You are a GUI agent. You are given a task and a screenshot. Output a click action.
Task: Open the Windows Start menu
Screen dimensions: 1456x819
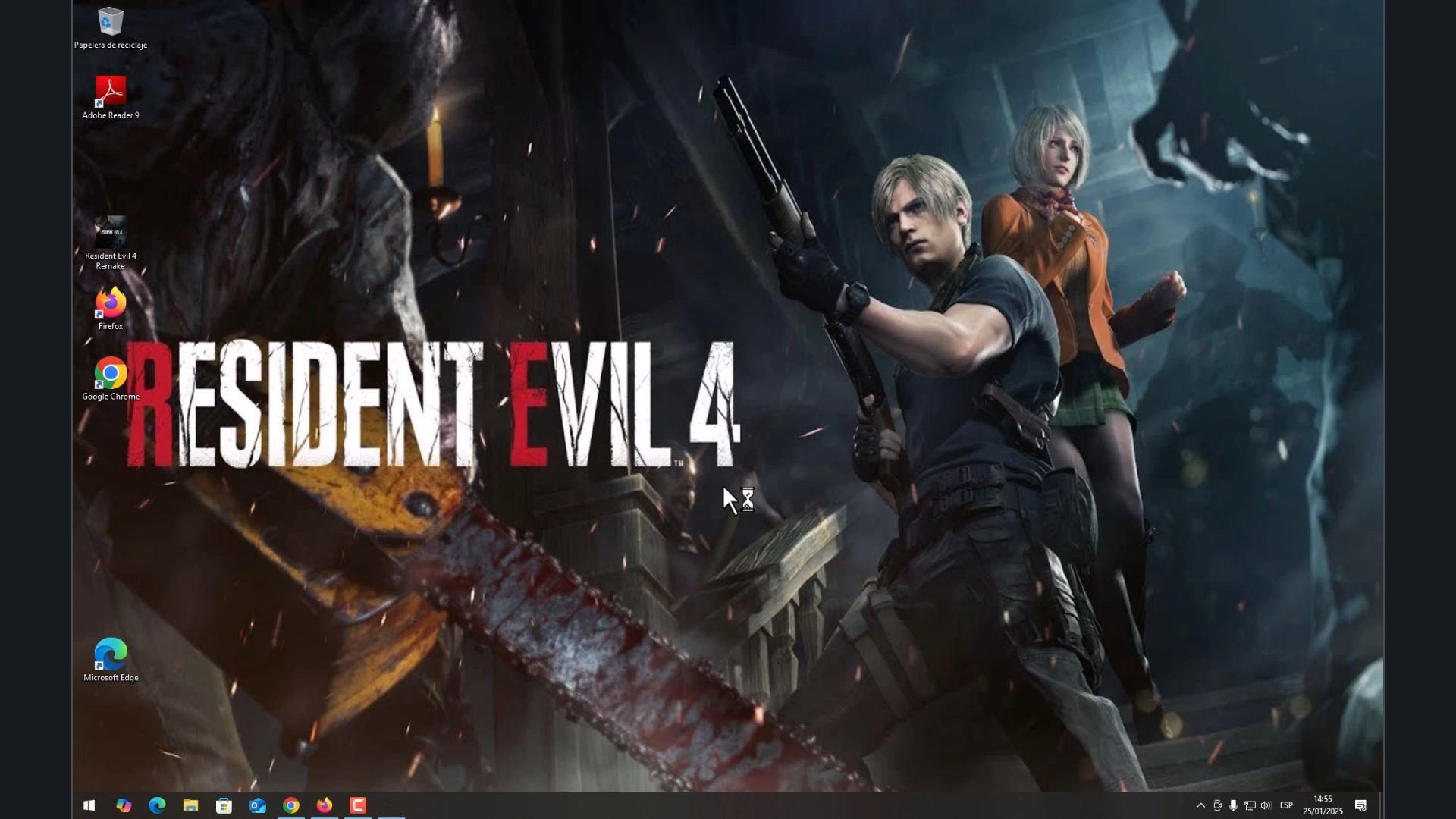(89, 805)
